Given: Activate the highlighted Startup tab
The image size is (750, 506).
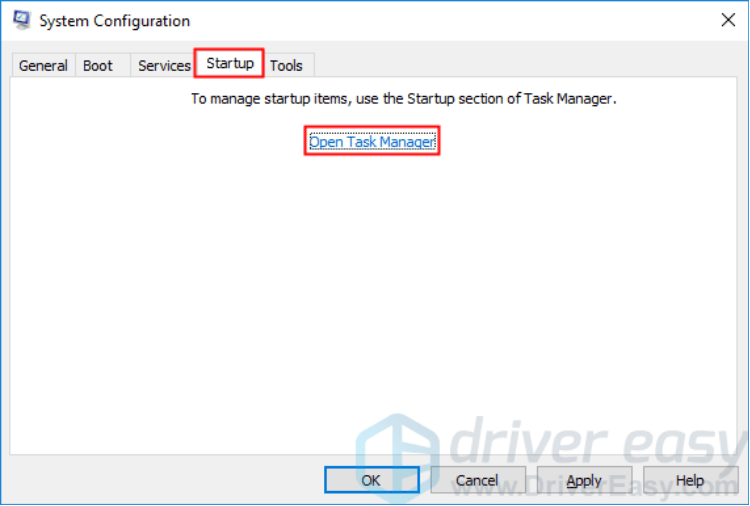Looking at the screenshot, I should pyautogui.click(x=230, y=63).
